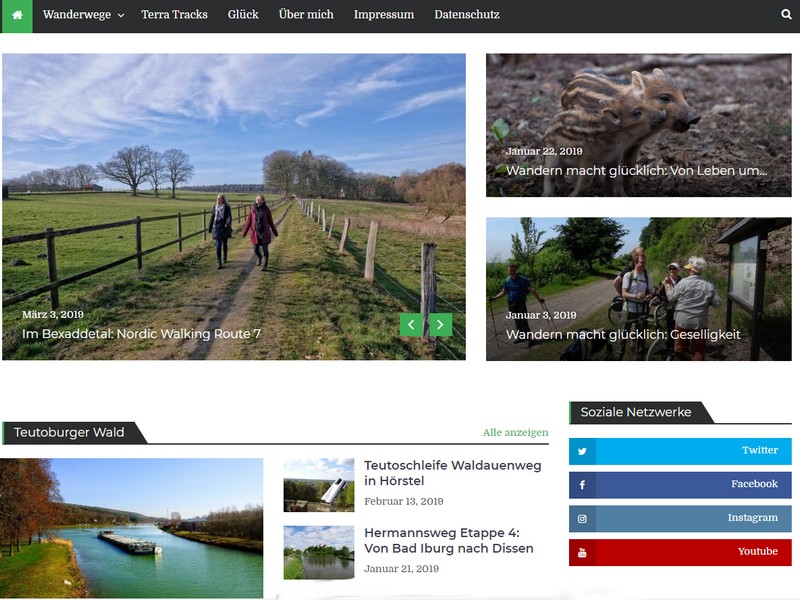800x600 pixels.
Task: Click the Youtube logo icon
Action: coord(582,552)
